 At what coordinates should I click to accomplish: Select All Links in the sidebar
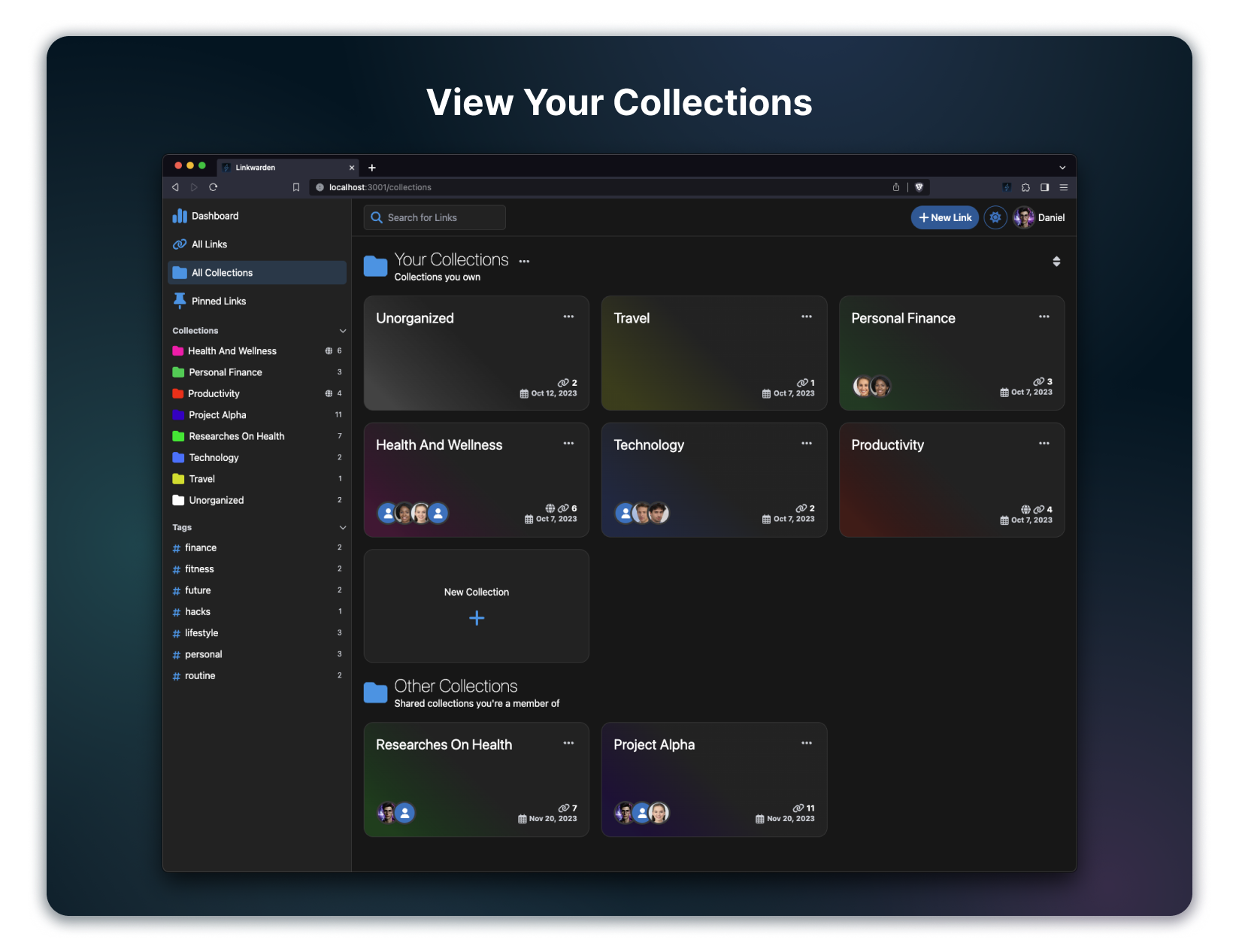click(x=209, y=244)
